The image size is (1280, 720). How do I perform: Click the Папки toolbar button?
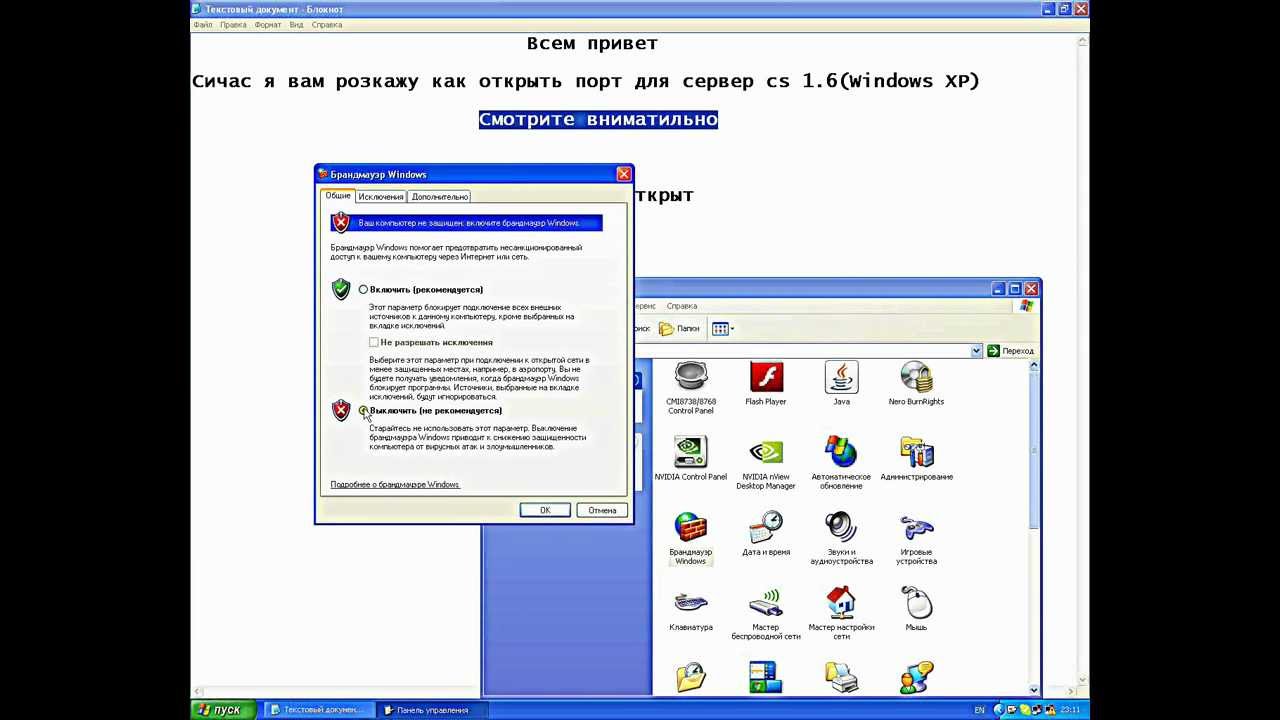coord(680,328)
